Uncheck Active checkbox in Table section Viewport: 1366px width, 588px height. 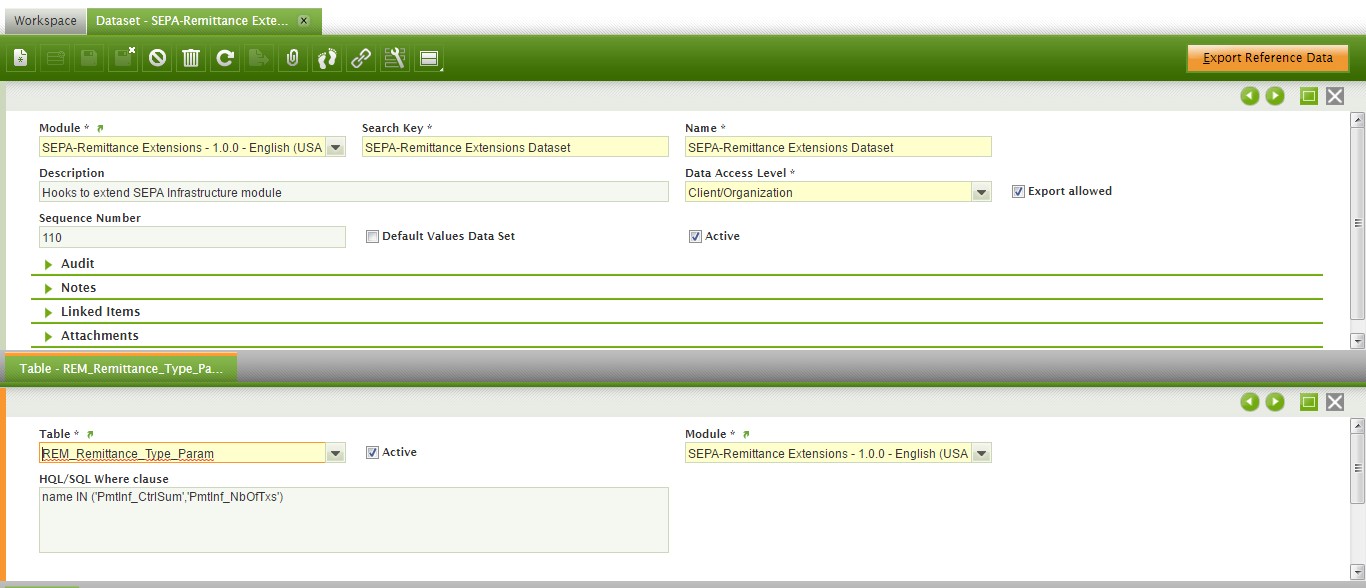[373, 453]
